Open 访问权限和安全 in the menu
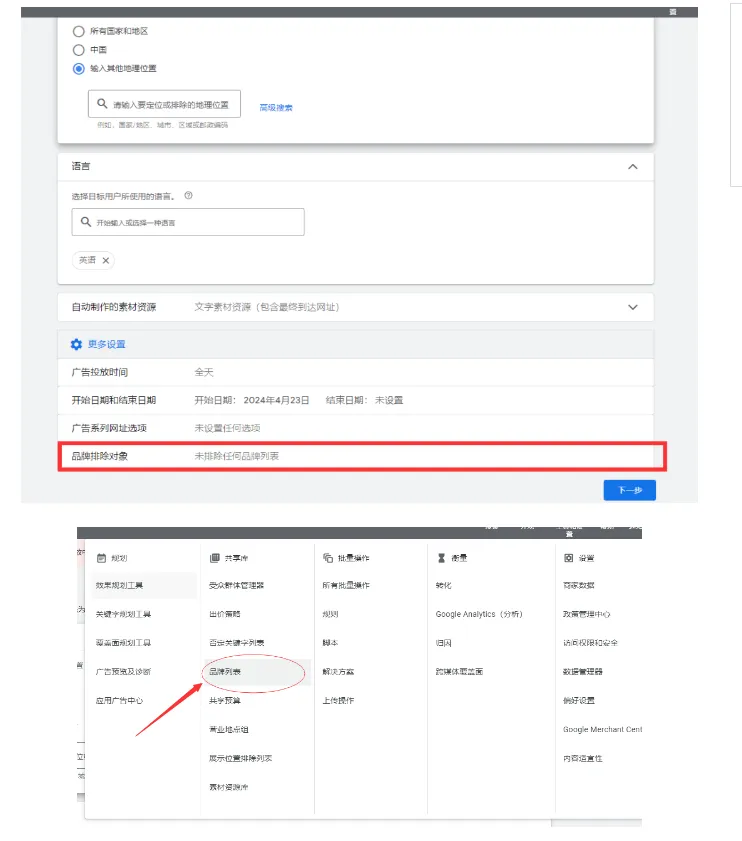 (x=590, y=643)
